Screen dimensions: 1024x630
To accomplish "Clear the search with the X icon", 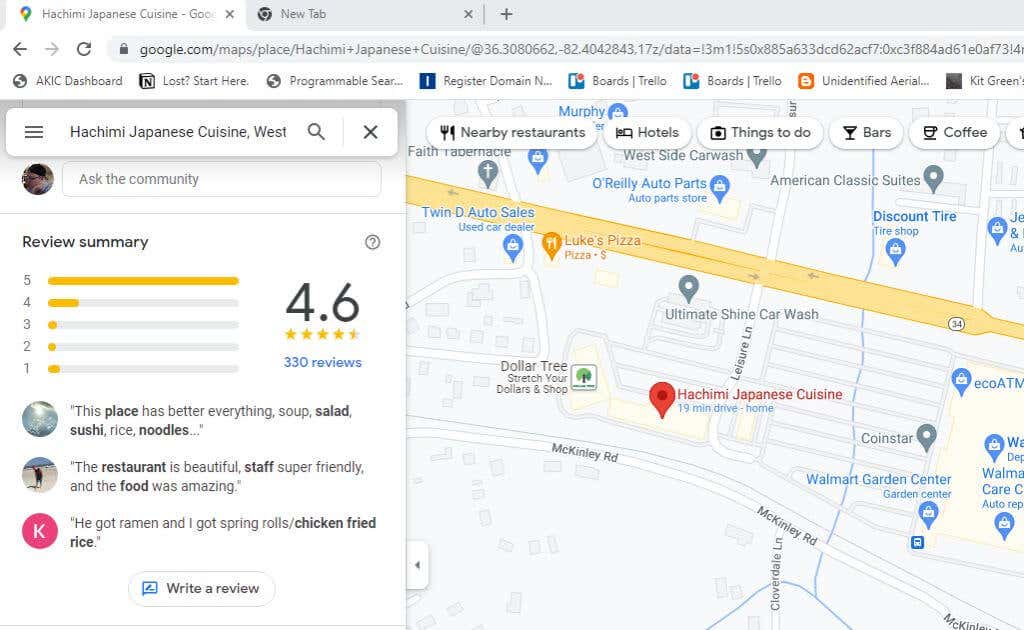I will click(370, 132).
